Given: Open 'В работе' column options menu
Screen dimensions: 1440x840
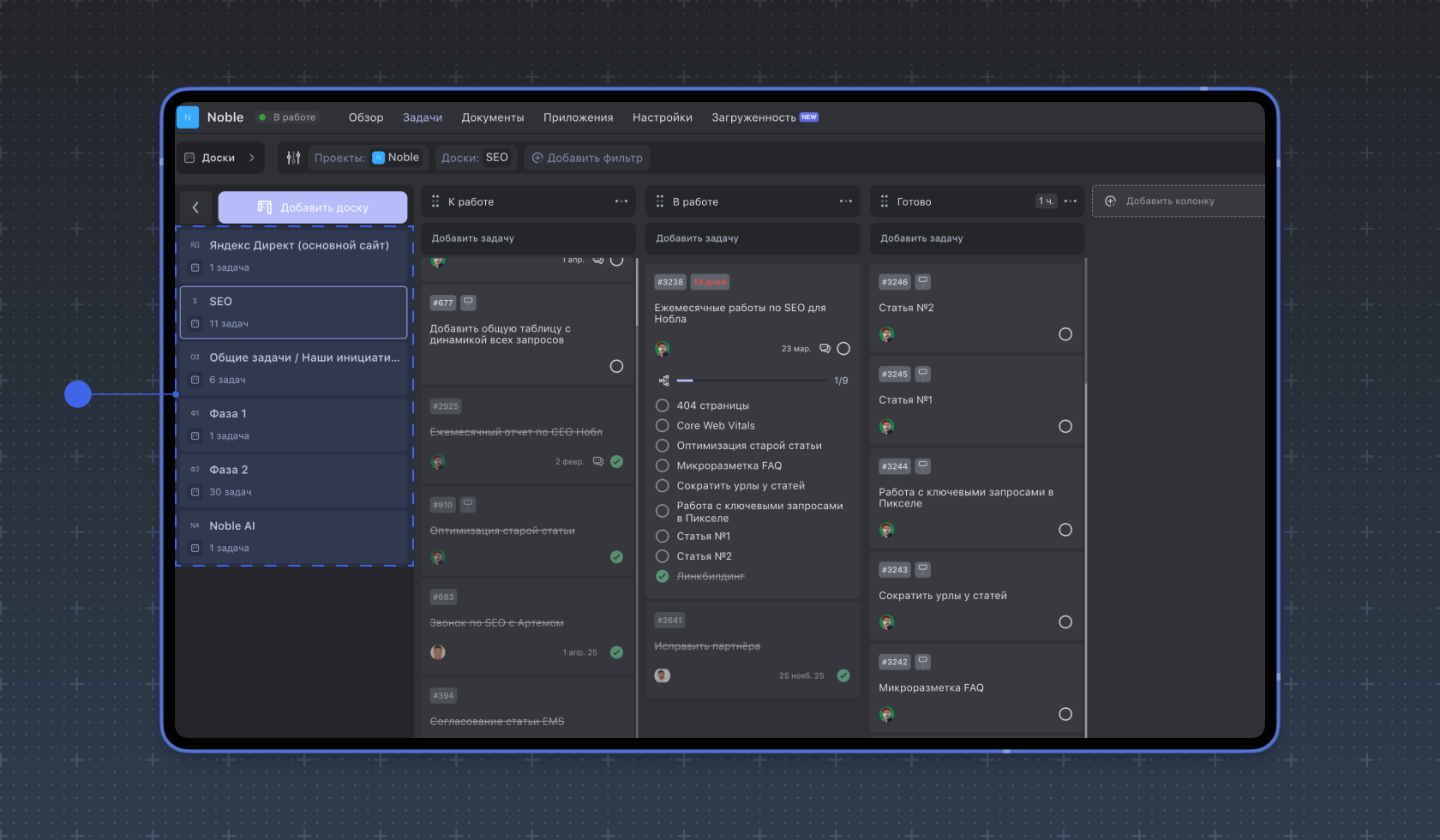Looking at the screenshot, I should click(x=845, y=201).
